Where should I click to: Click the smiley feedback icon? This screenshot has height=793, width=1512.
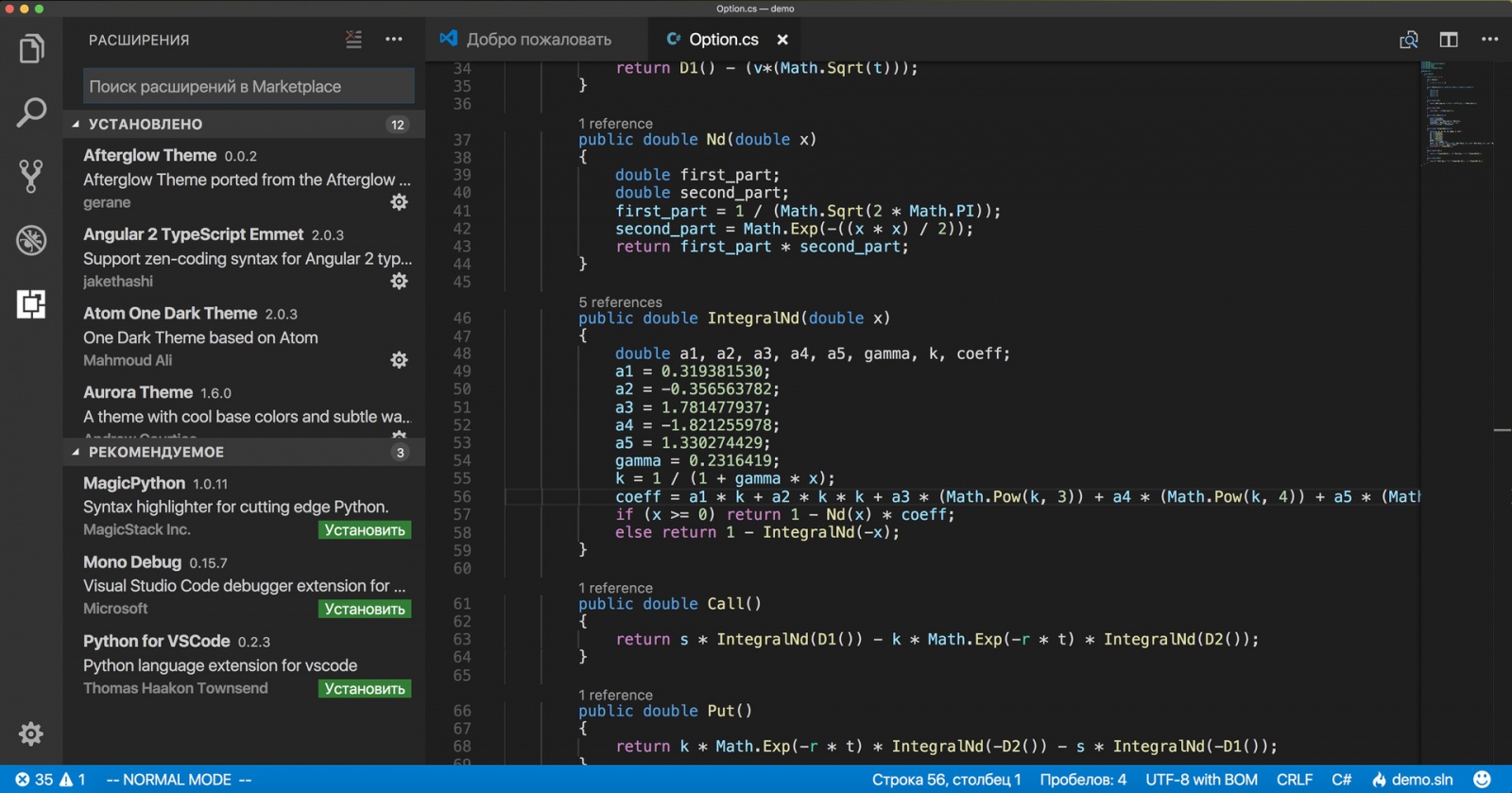1483,780
